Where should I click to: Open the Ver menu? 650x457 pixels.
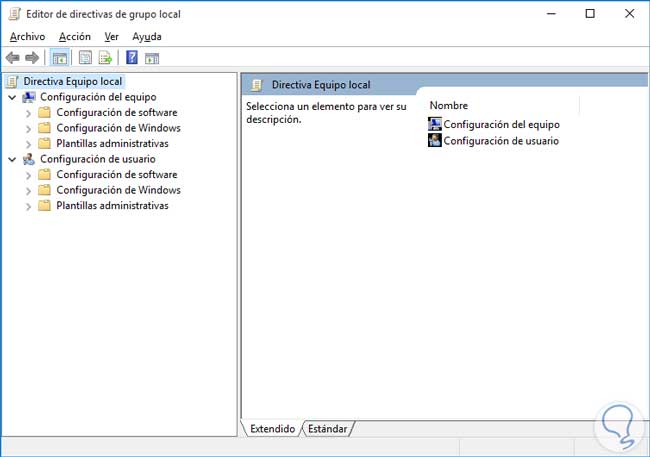pyautogui.click(x=111, y=37)
